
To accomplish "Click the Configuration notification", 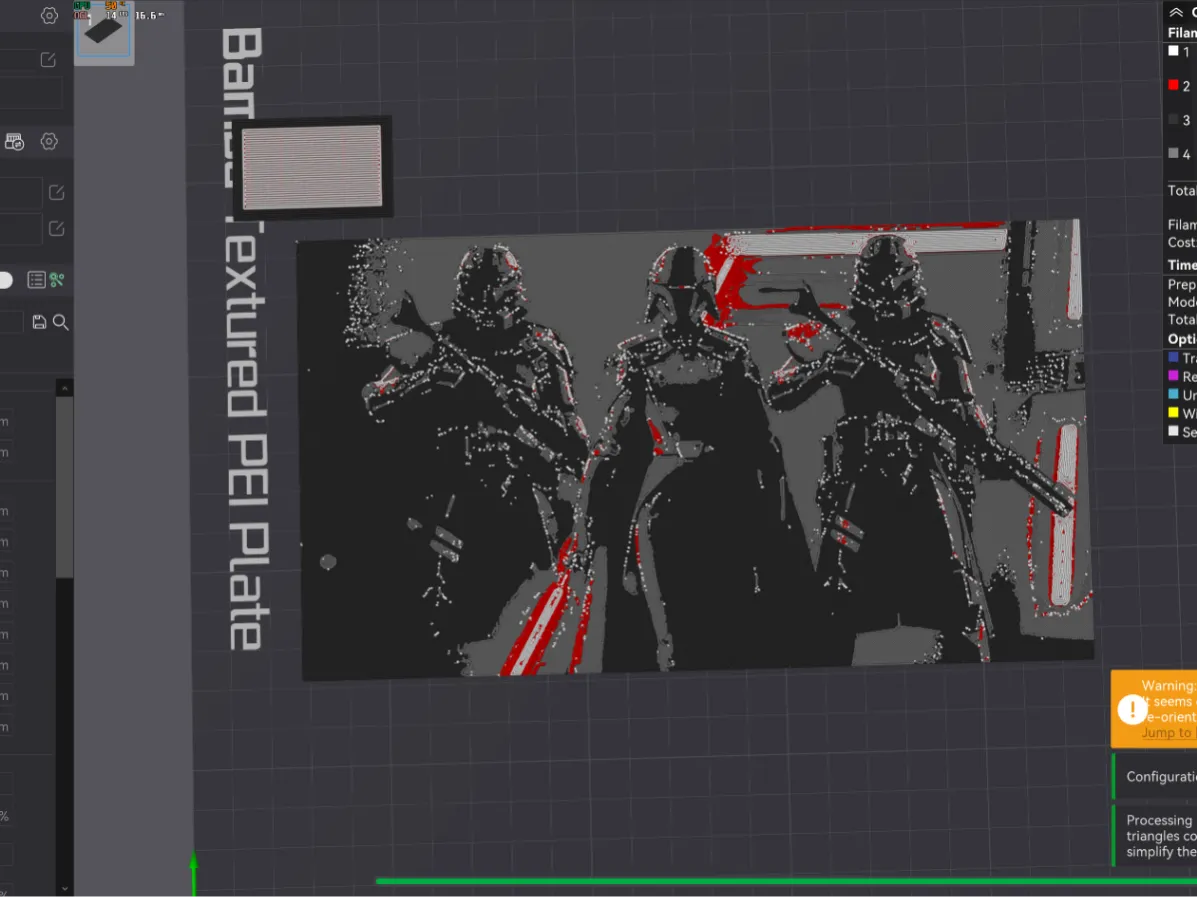I will pos(1154,777).
